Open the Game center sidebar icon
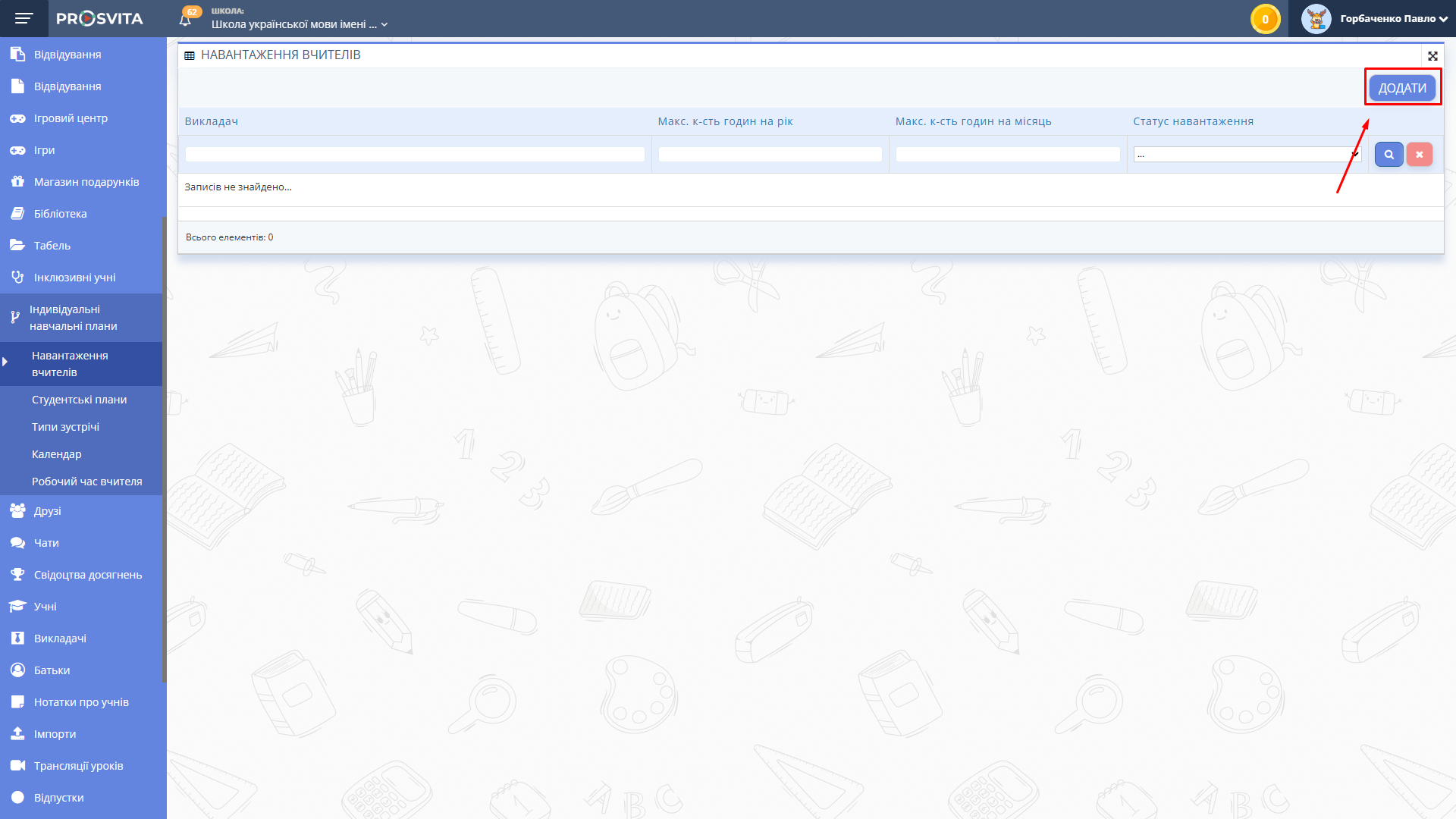The width and height of the screenshot is (1456, 819). point(17,118)
